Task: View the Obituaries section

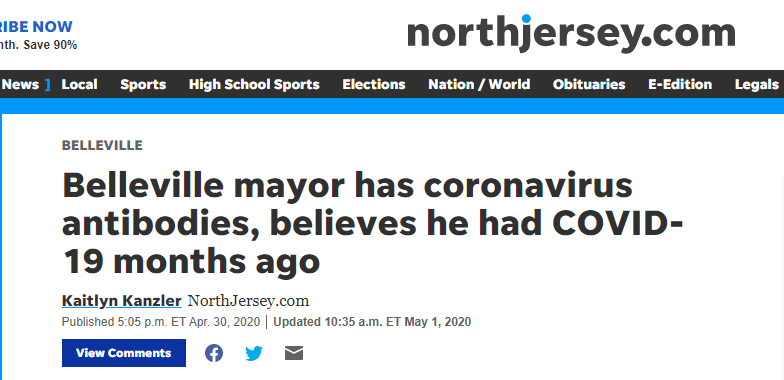Action: coord(589,84)
